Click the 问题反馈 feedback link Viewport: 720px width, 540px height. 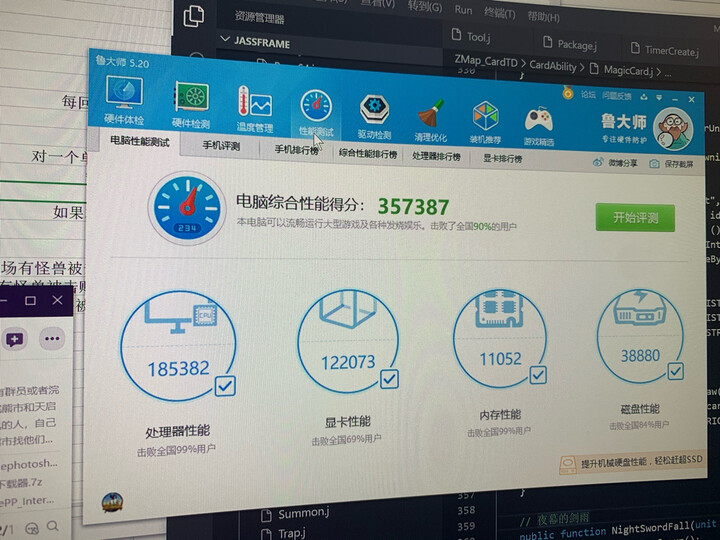(616, 96)
